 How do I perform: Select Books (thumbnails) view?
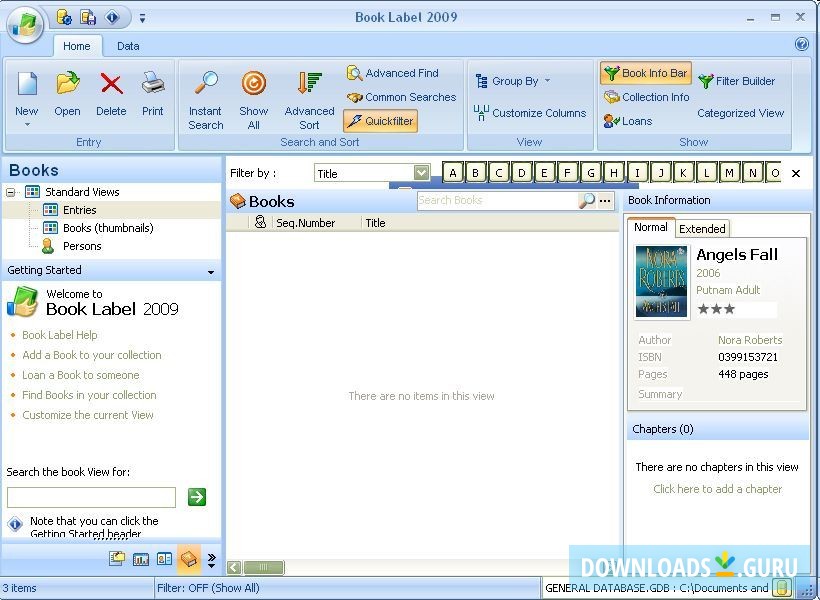pos(108,228)
